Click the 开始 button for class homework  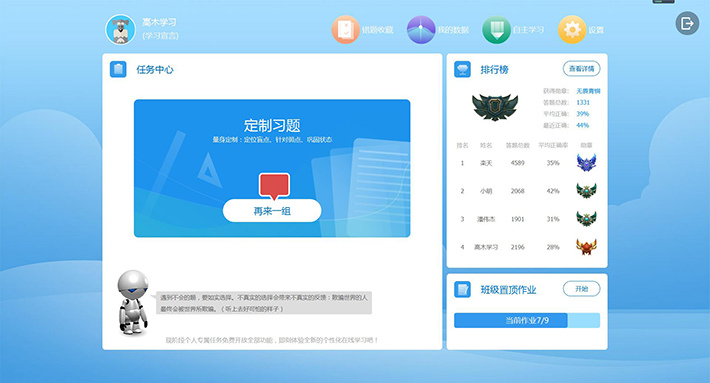[x=581, y=289]
